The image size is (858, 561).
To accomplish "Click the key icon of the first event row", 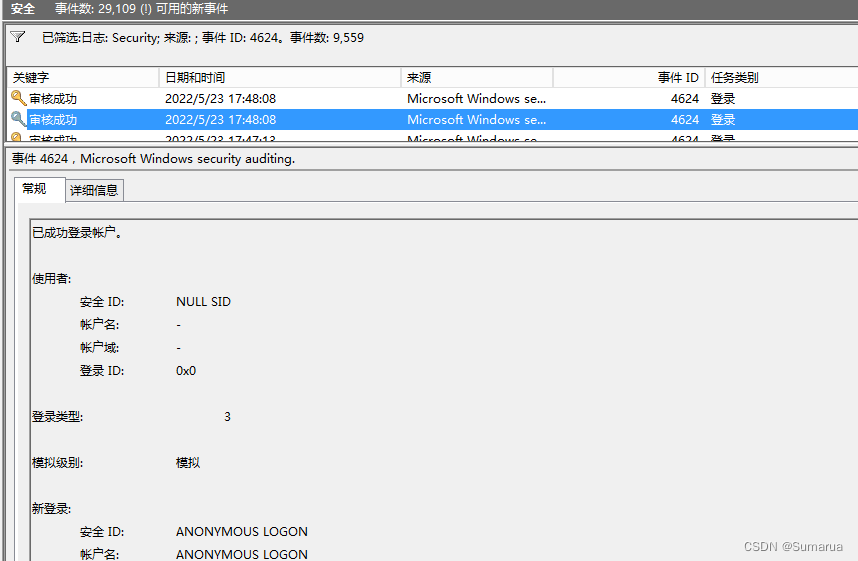I will [18, 99].
